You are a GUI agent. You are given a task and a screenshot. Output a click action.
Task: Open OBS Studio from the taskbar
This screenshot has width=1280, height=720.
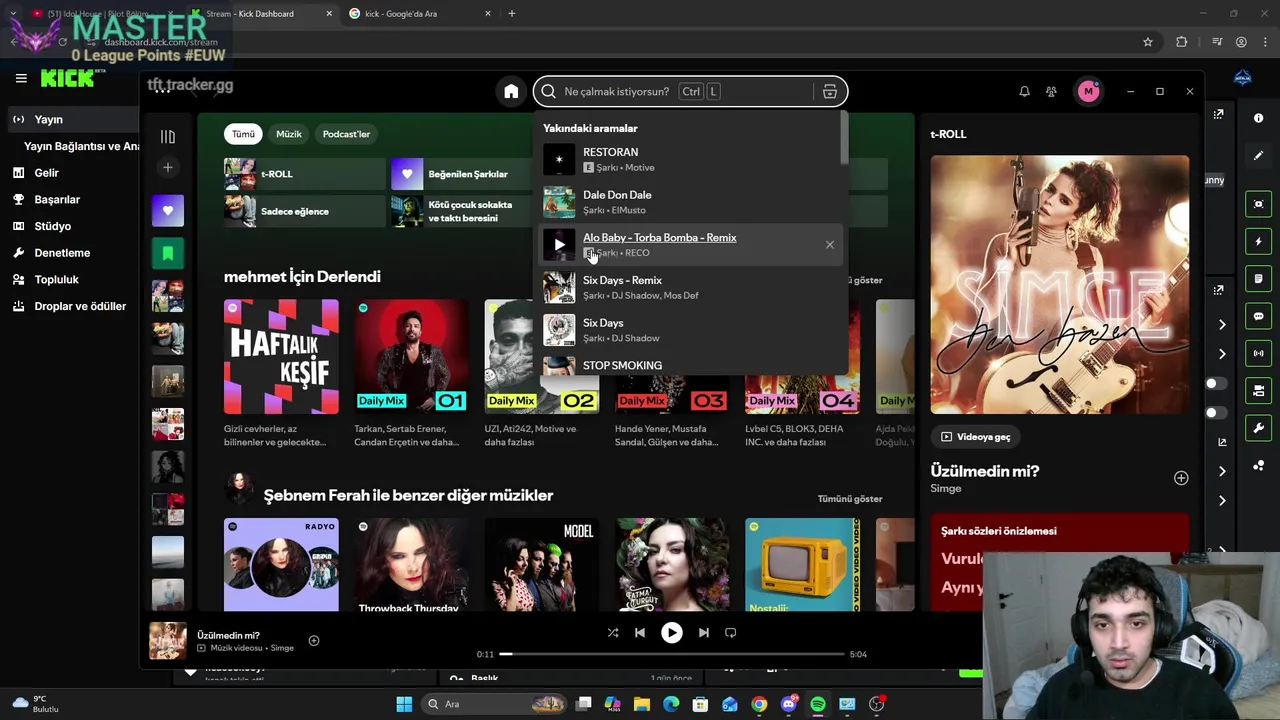(877, 704)
